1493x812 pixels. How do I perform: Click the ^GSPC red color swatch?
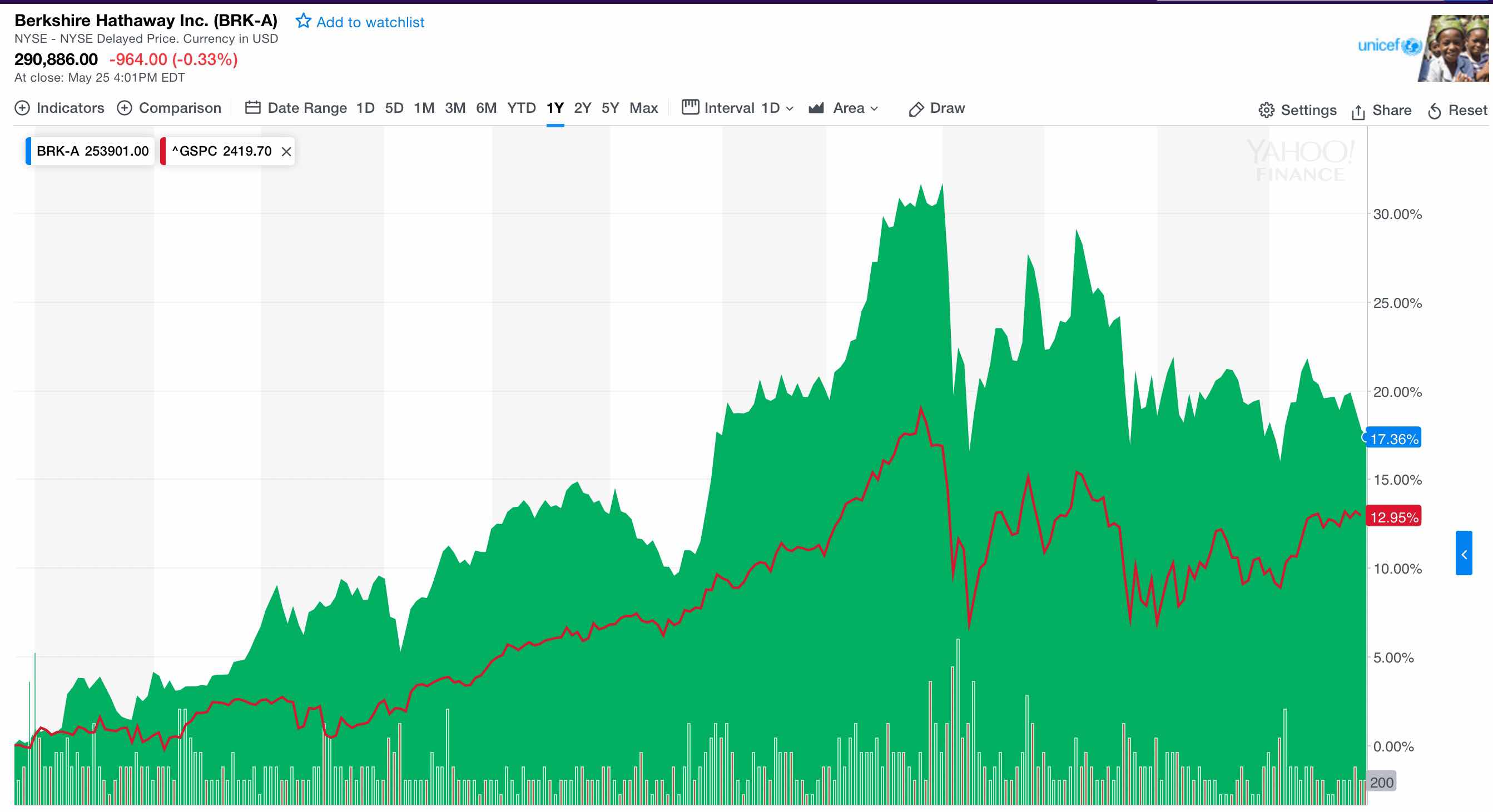[x=163, y=151]
